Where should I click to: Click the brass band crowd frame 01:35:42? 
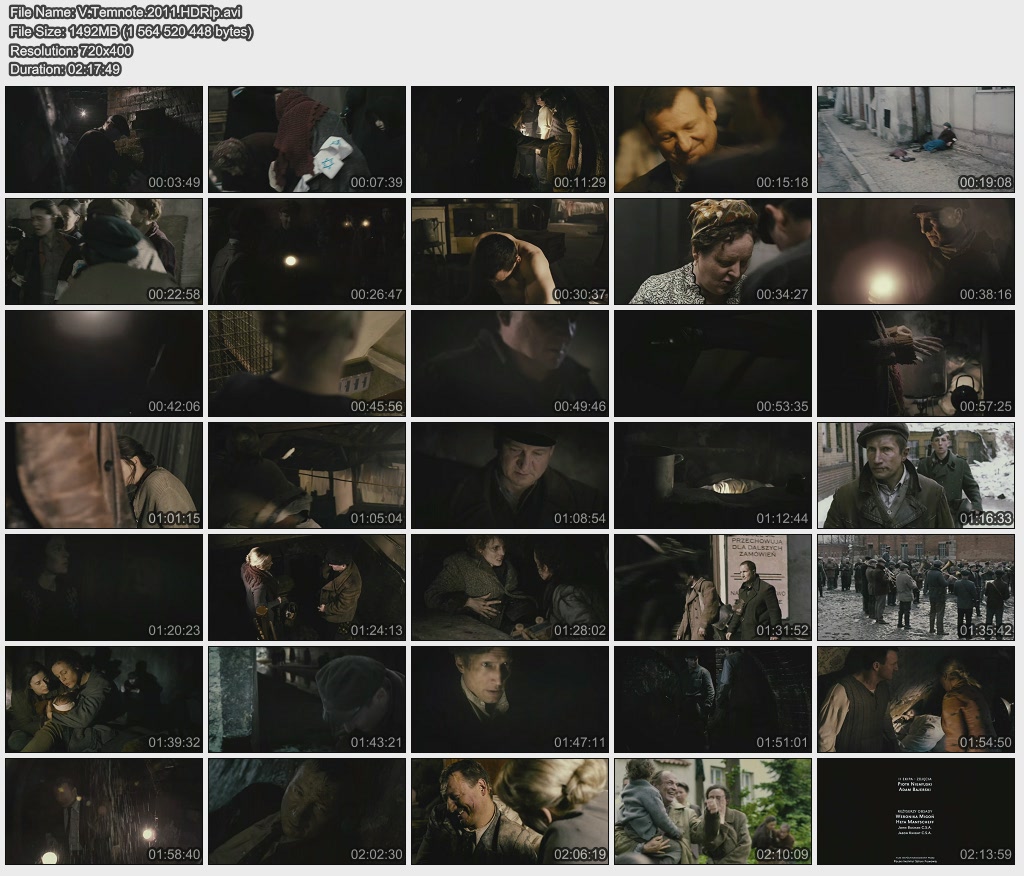(x=916, y=587)
